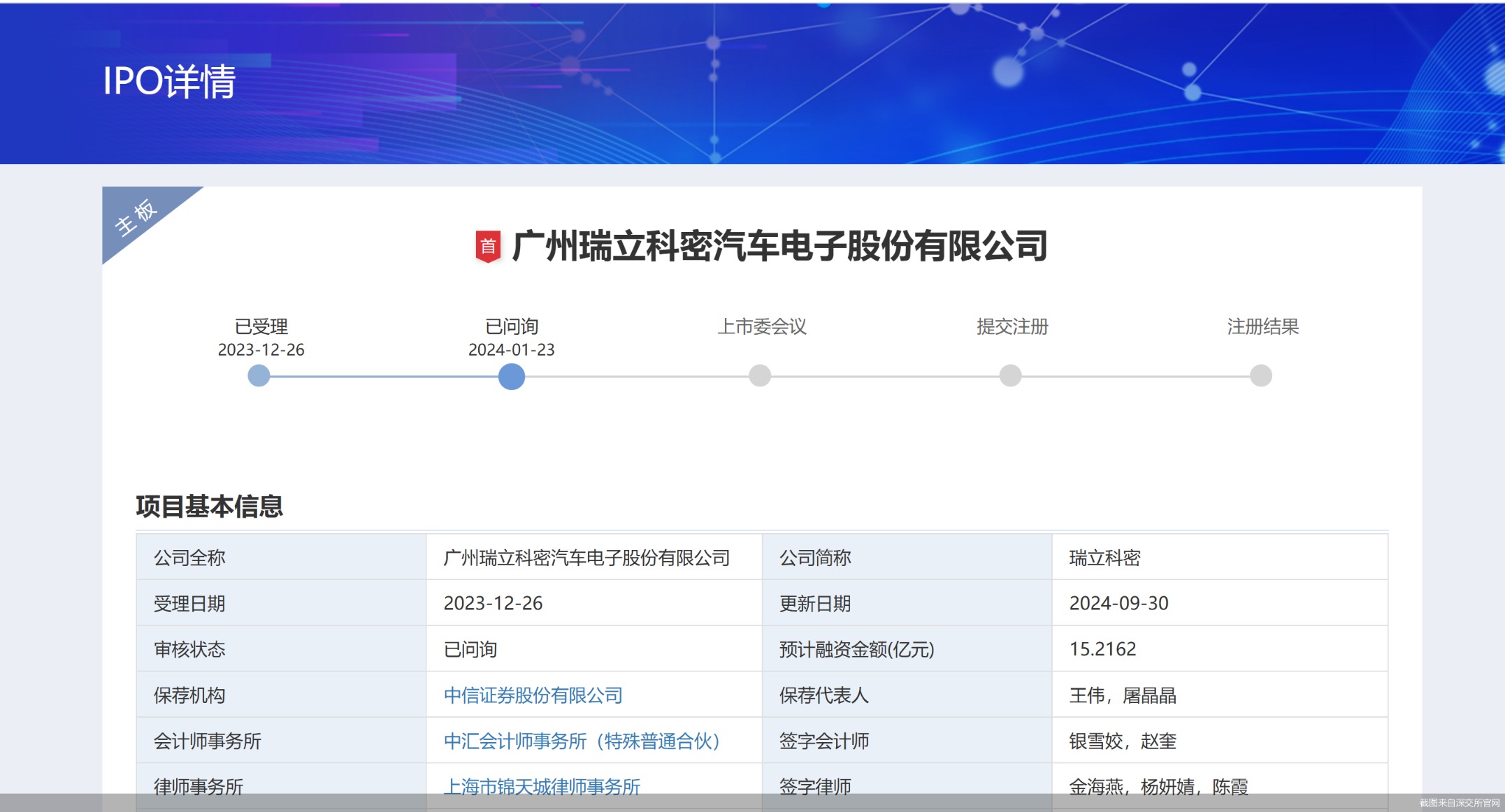Click the 会计师事务所 table label
Viewport: 1505px width, 812px height.
pos(208,741)
